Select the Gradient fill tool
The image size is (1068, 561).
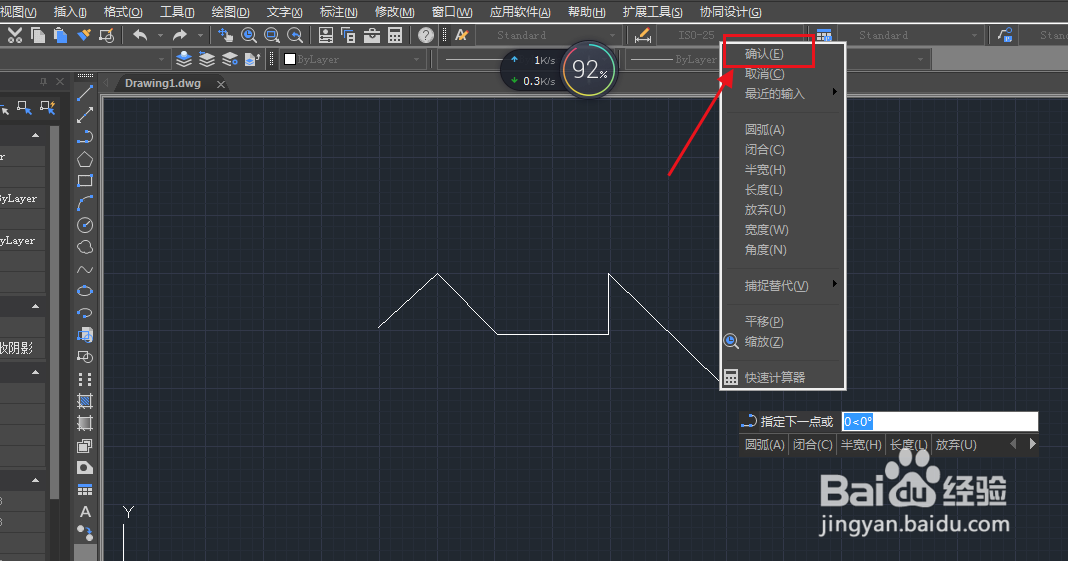85,423
